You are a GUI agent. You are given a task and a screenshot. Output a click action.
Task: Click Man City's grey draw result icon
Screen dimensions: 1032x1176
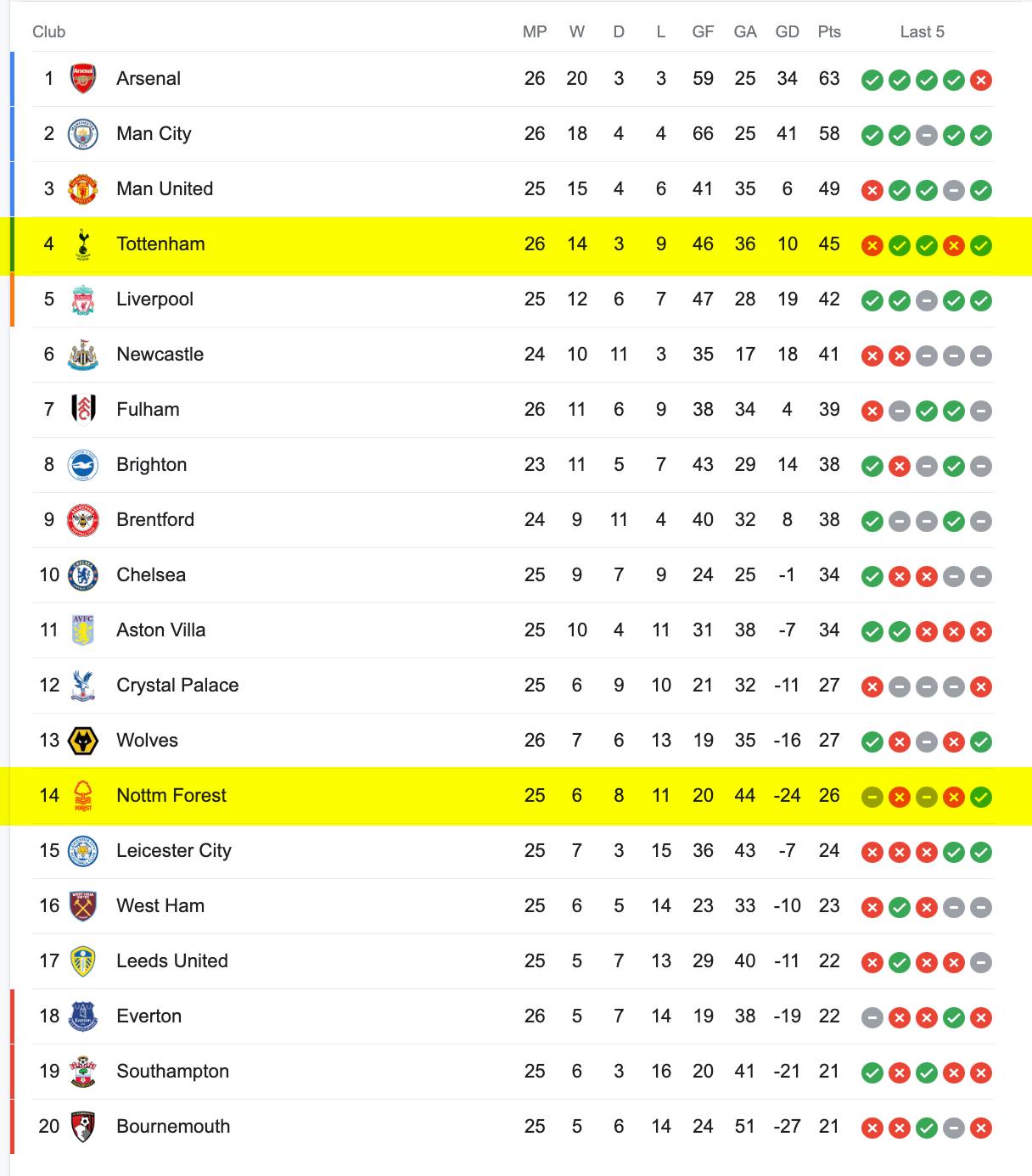pos(927,136)
